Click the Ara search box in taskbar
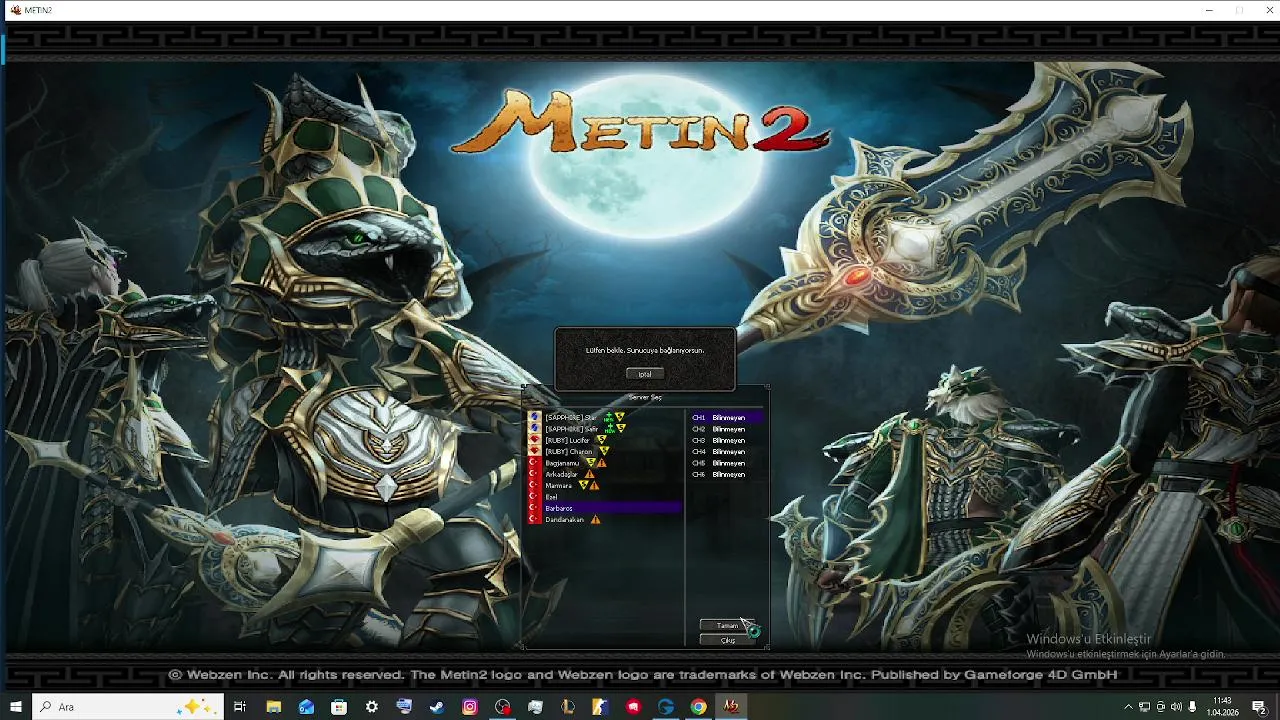The width and height of the screenshot is (1280, 720). (128, 707)
